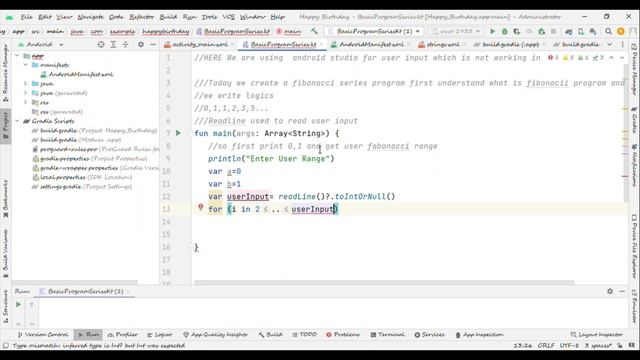Open App Quality Insights tool window

(x=215, y=334)
